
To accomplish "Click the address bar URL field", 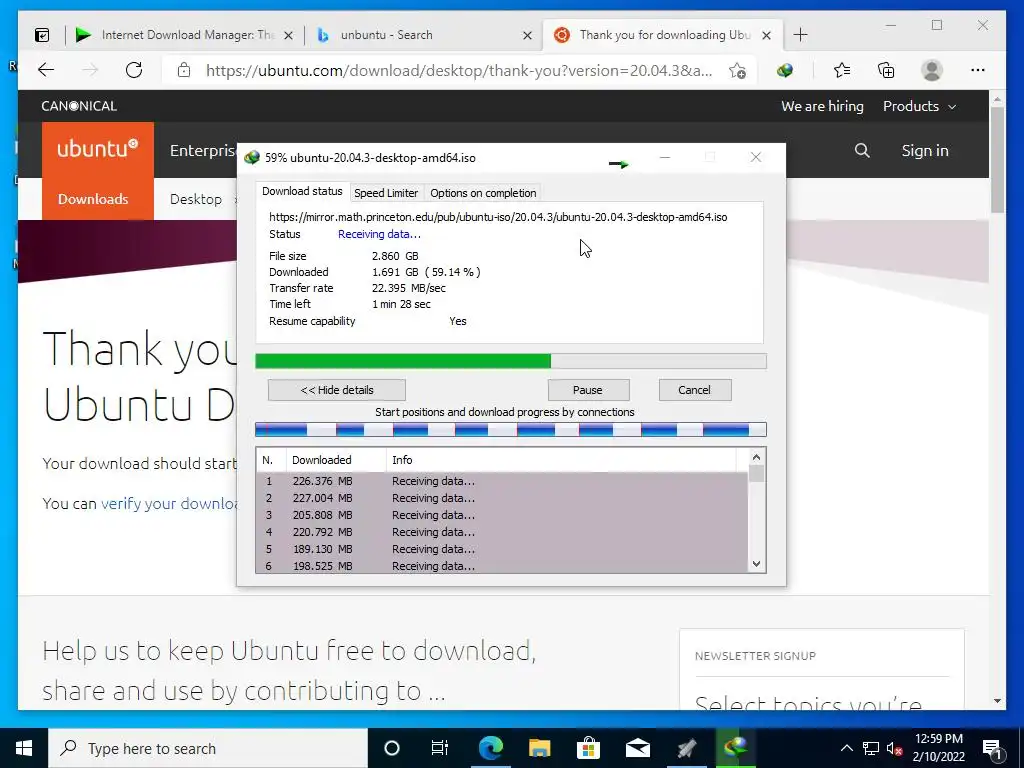I will click(458, 71).
